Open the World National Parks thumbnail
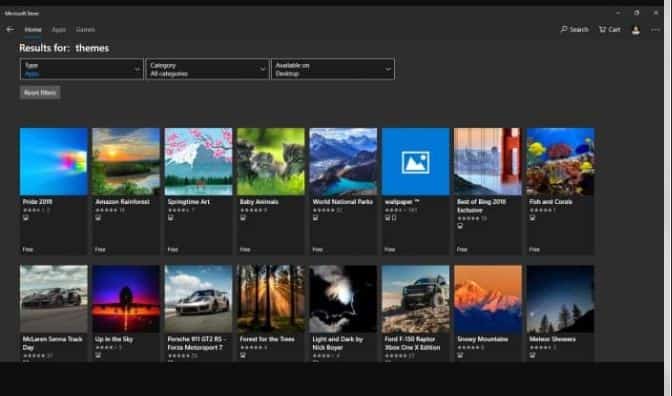 (x=343, y=162)
